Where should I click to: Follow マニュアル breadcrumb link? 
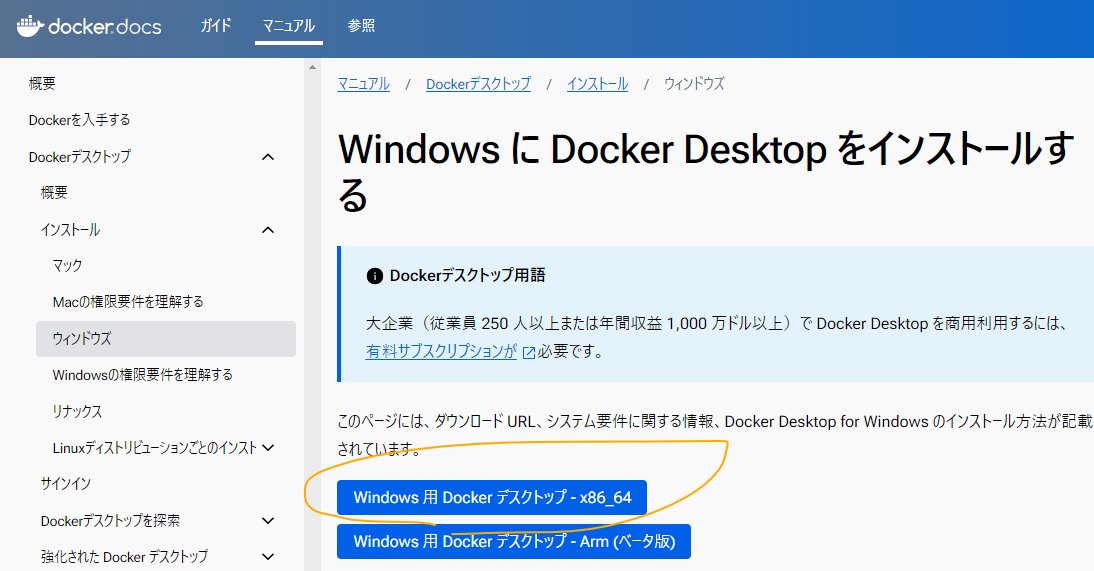[x=364, y=84]
